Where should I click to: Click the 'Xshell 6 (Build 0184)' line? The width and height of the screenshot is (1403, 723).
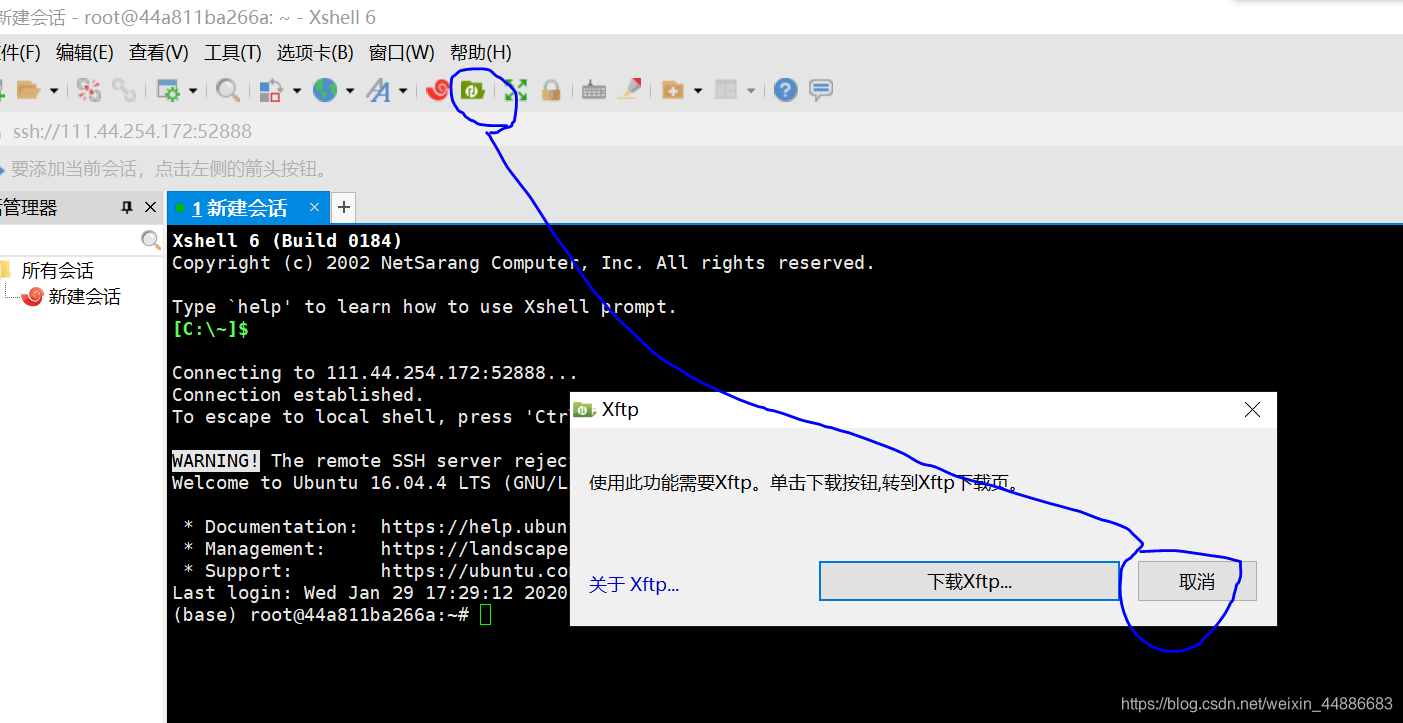(x=287, y=241)
